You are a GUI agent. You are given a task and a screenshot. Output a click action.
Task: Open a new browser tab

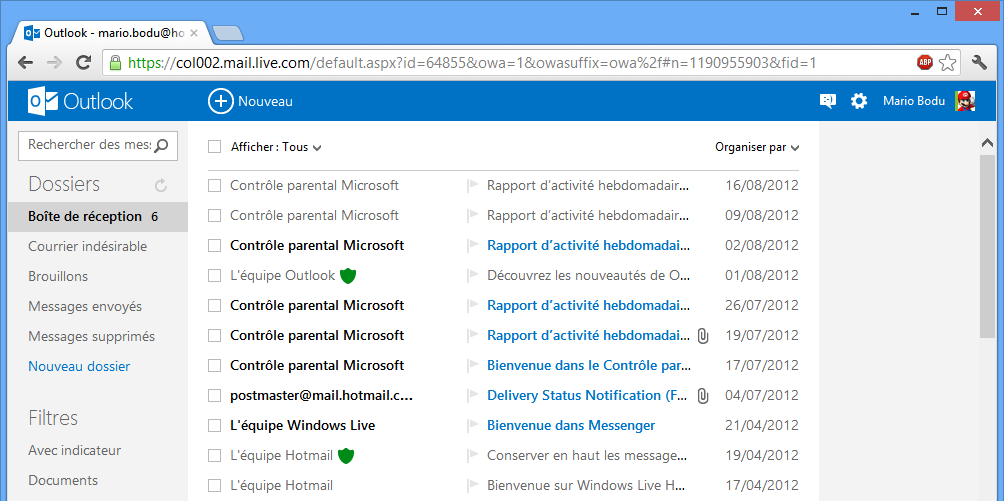(x=227, y=33)
